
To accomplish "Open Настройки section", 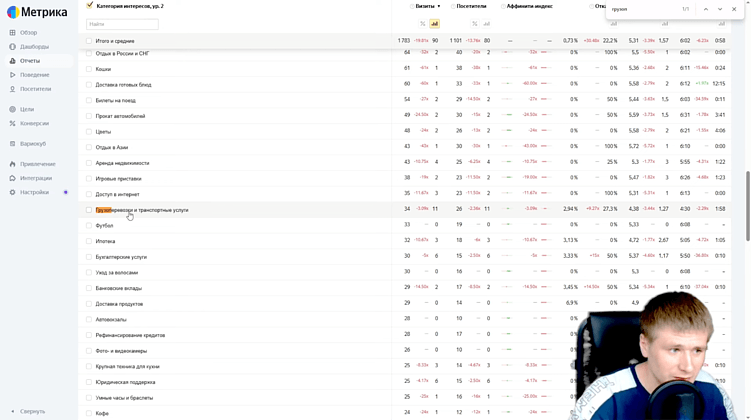I will click(34, 192).
